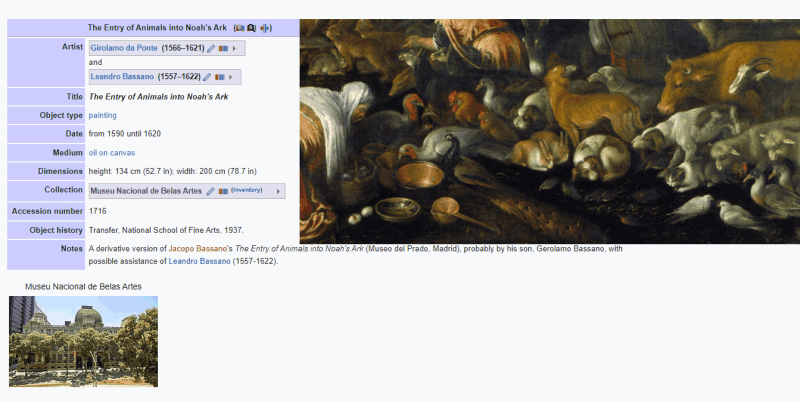This screenshot has height=402, width=800.
Task: Expand the Museu Nacional de Belas Artes collection box
Action: [x=278, y=191]
